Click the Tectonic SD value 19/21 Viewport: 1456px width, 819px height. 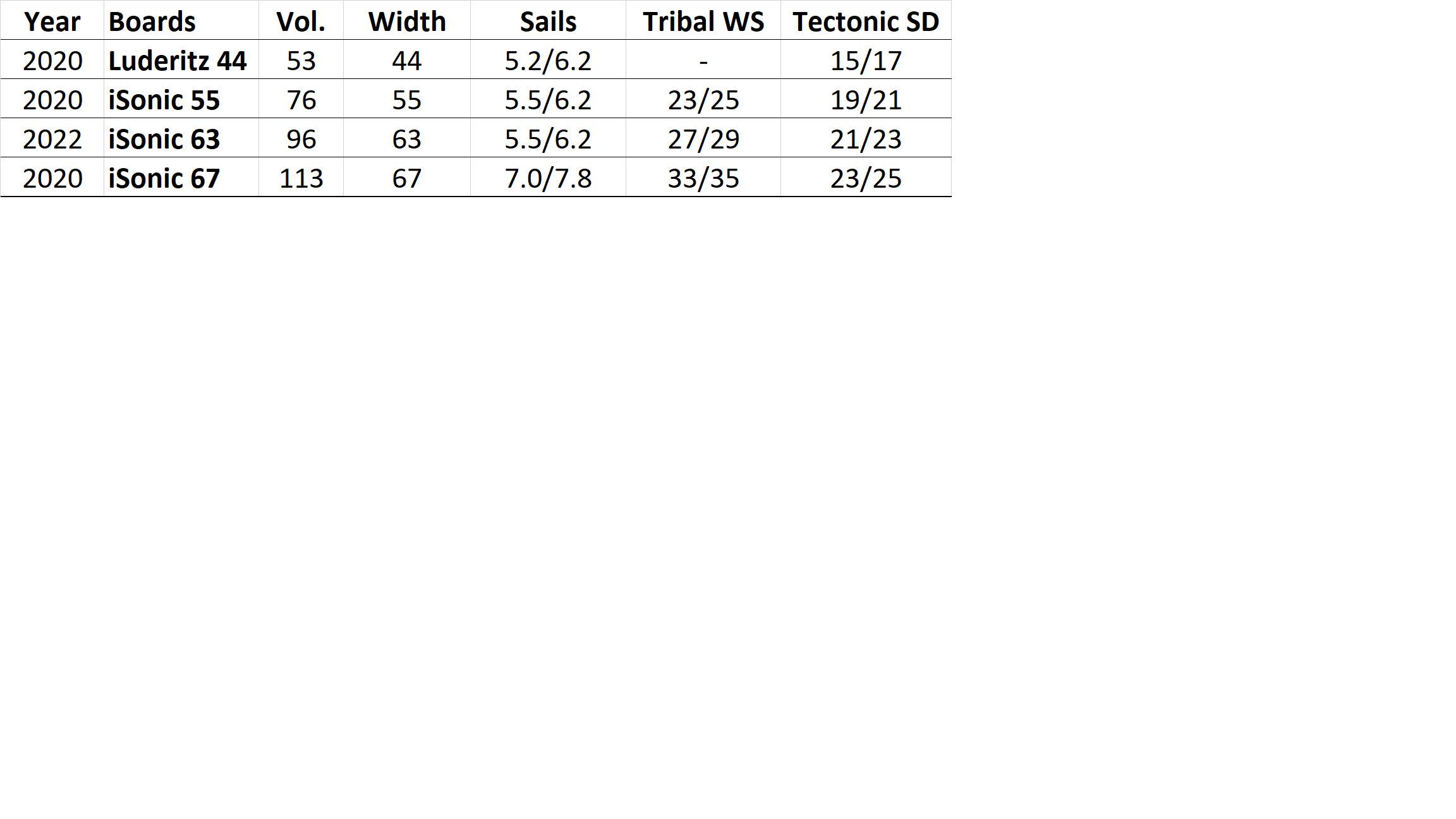coord(866,100)
